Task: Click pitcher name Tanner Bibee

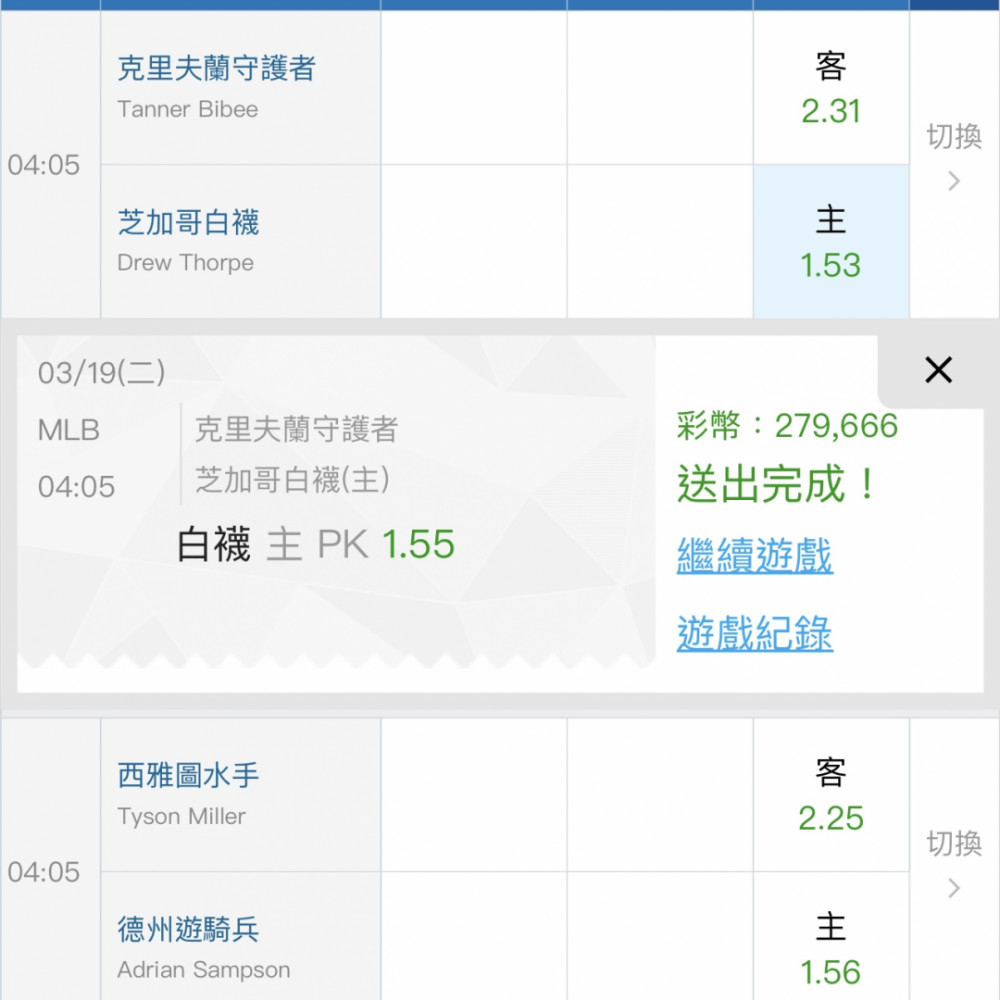Action: click(188, 109)
